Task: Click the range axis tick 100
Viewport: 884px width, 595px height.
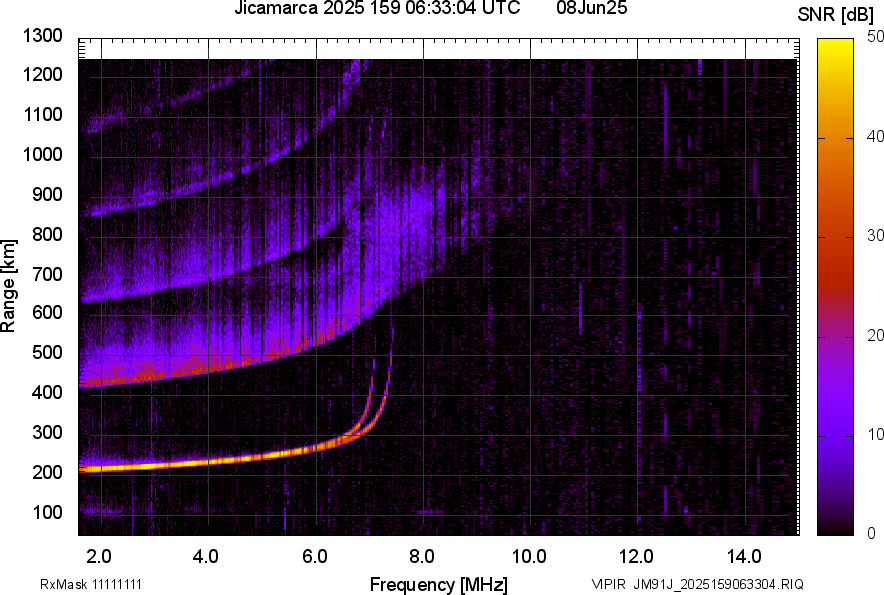Action: (x=47, y=512)
